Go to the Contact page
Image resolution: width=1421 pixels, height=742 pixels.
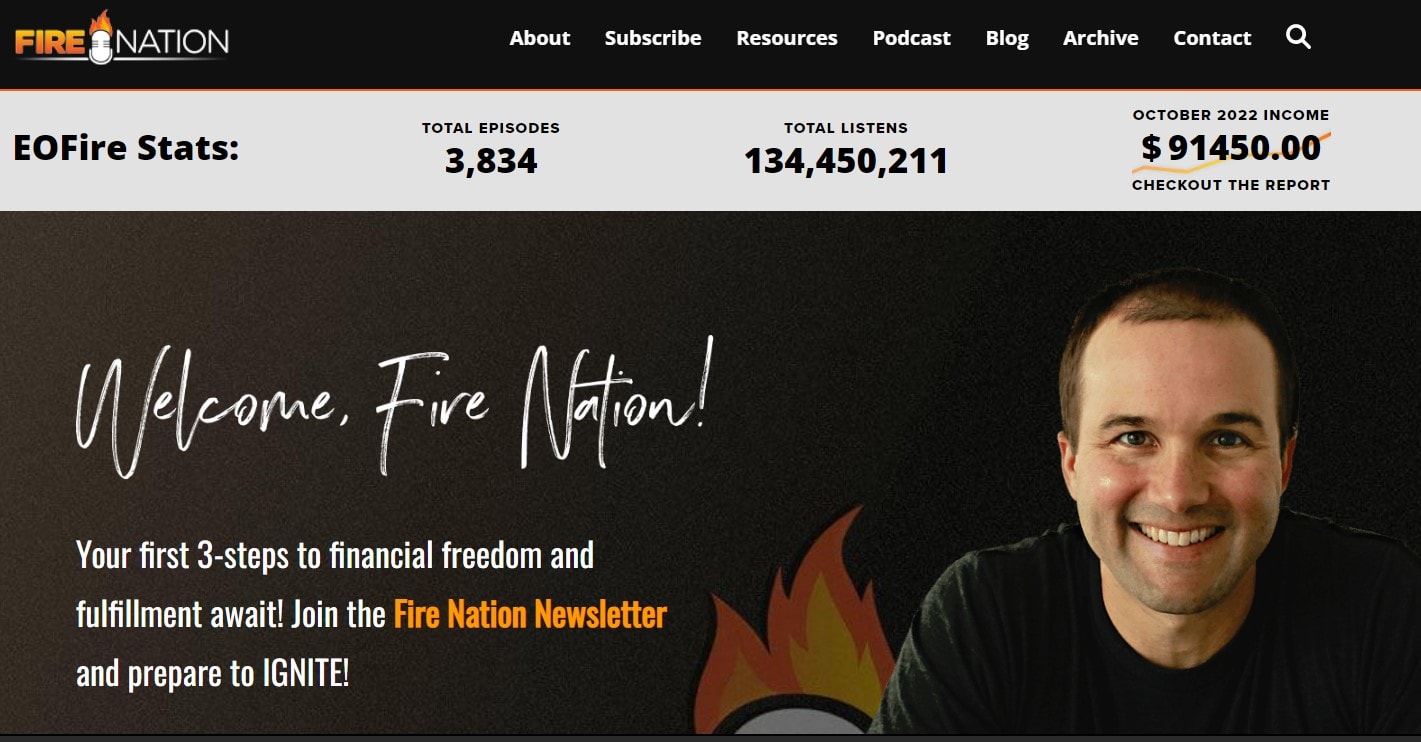click(1212, 38)
